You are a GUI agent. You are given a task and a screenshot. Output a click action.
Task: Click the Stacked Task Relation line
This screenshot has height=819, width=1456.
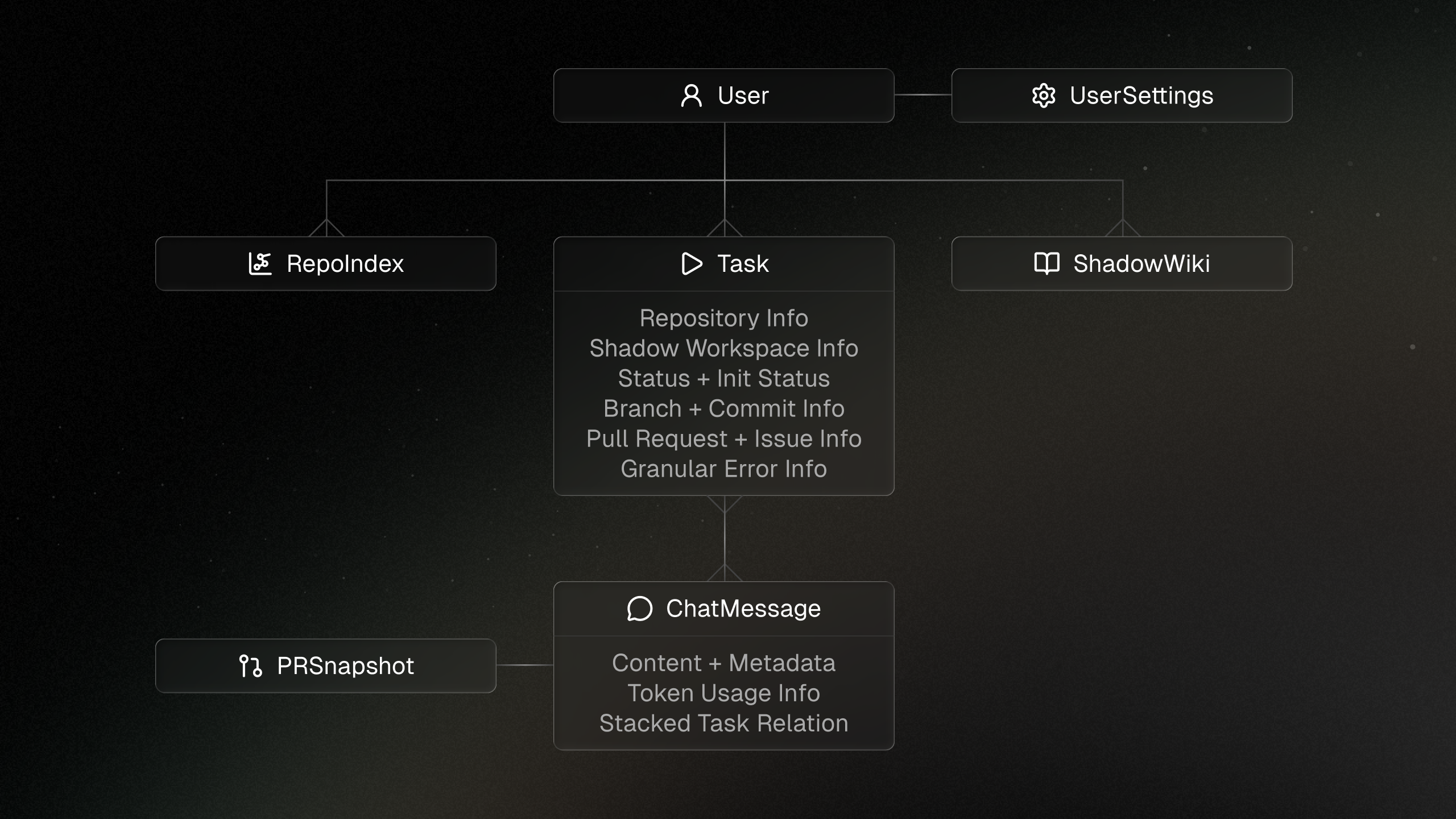pos(724,723)
